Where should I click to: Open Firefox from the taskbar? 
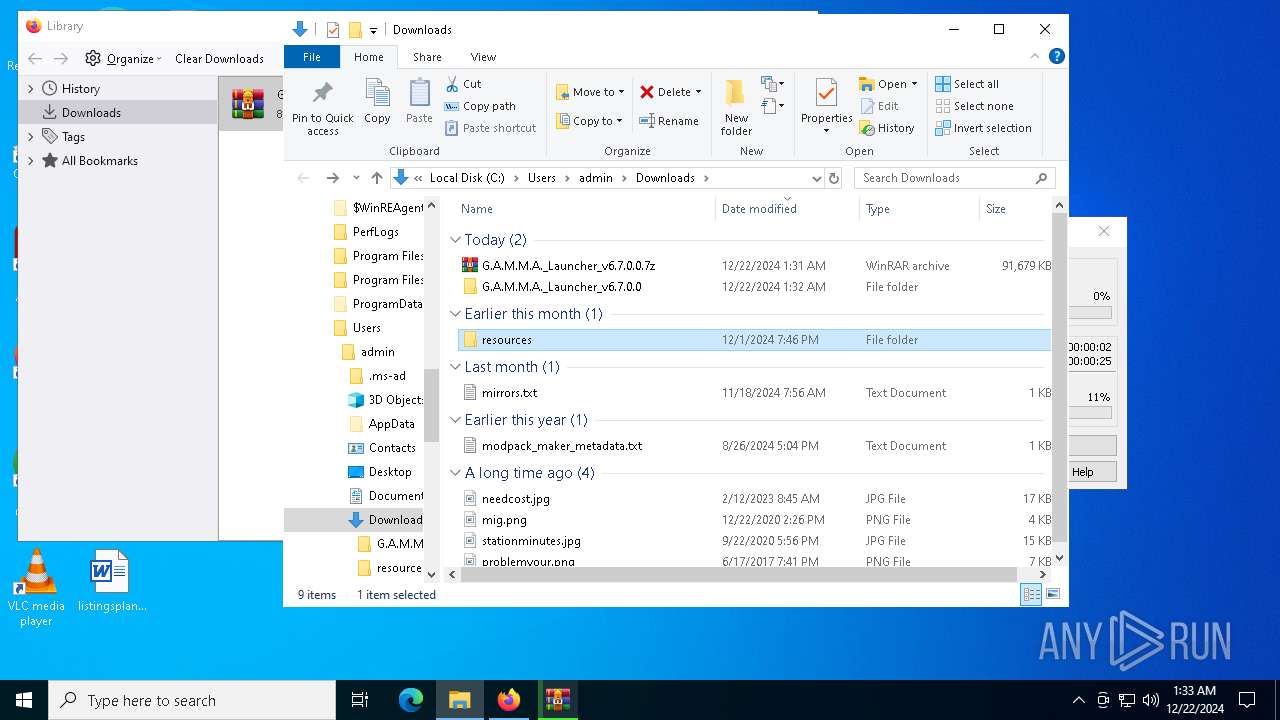click(x=509, y=700)
